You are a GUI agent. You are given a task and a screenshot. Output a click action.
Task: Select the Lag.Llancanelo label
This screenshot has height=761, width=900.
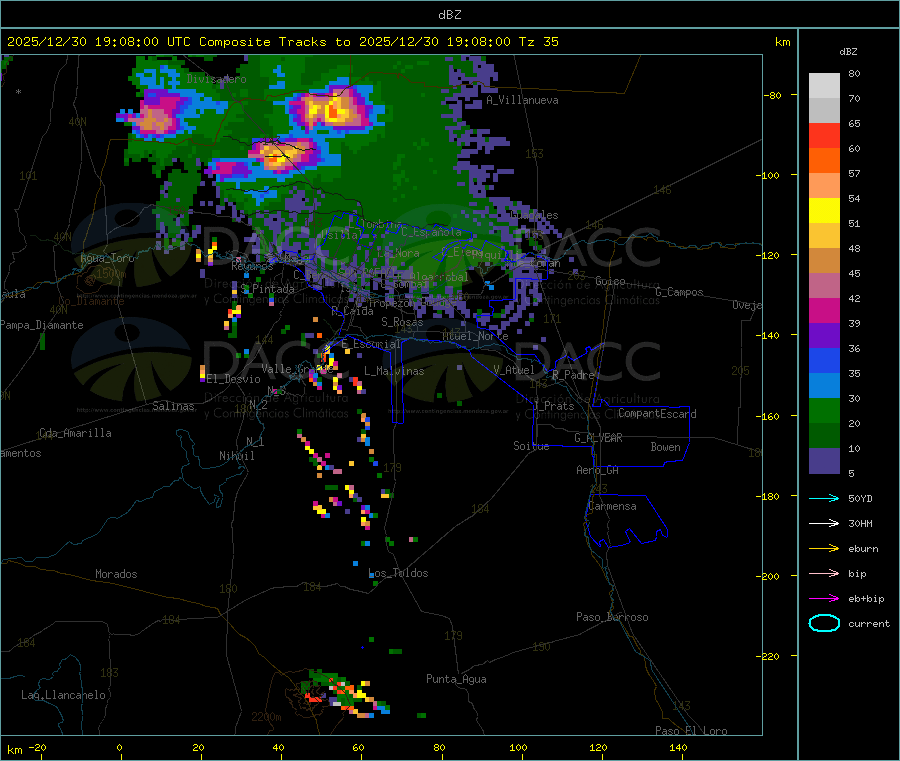coord(64,695)
